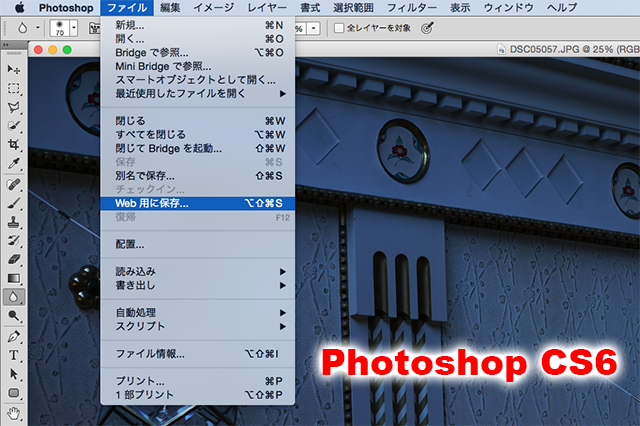Select the Clone Stamp tool
Viewport: 640px width, 426px height.
(x=13, y=222)
